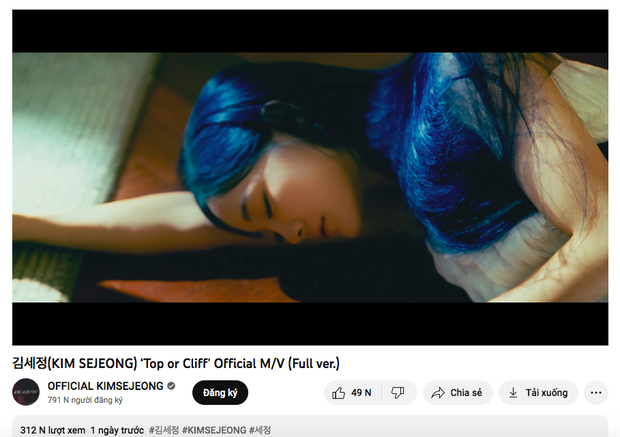Image resolution: width=620 pixels, height=437 pixels.
Task: Download the video with Tải xuống
Action: tap(538, 393)
